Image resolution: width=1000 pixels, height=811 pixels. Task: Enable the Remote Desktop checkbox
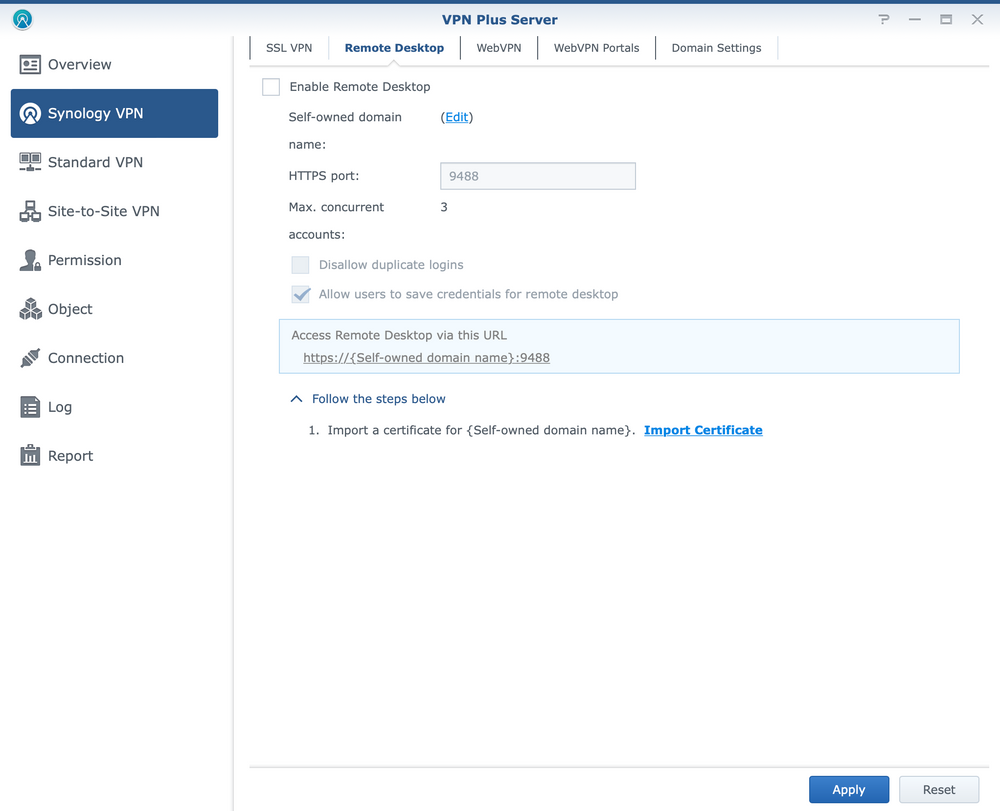click(x=271, y=87)
